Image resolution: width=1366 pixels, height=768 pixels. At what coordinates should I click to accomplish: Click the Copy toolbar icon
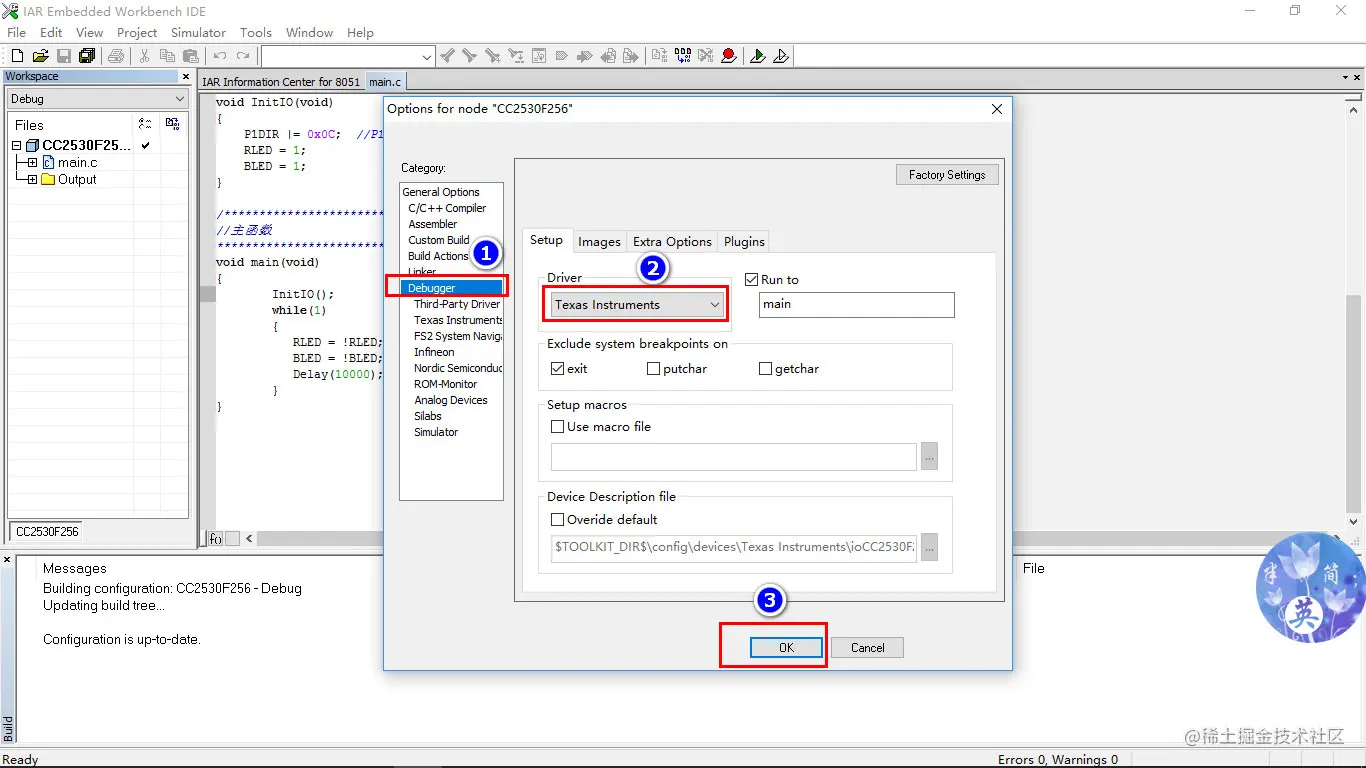click(x=167, y=56)
